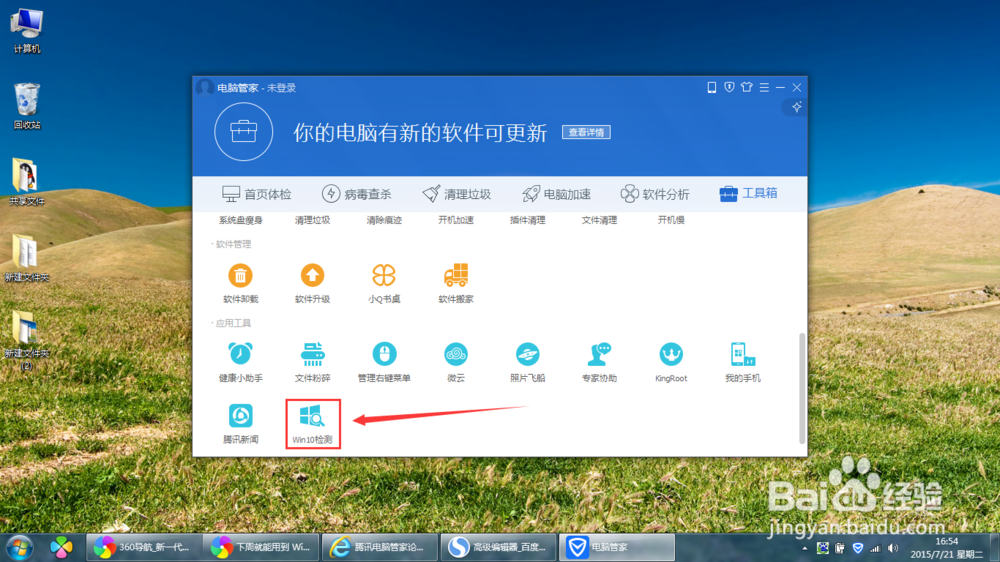This screenshot has width=1000, height=562.
Task: Click 文件清理 label
Action: (x=599, y=220)
